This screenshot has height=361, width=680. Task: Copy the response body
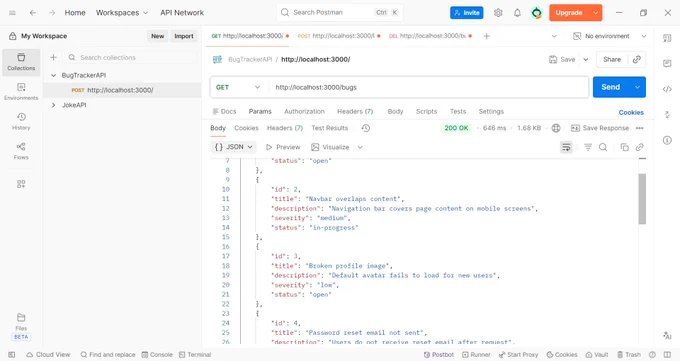[x=624, y=147]
